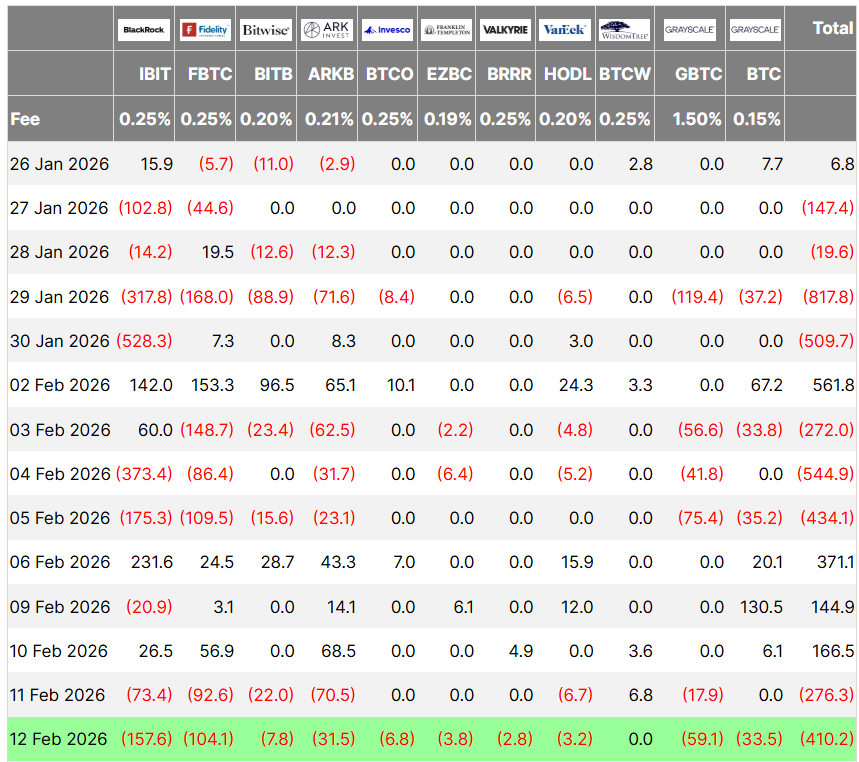
Task: Click the 12 Feb 2026 date cell
Action: click(59, 740)
